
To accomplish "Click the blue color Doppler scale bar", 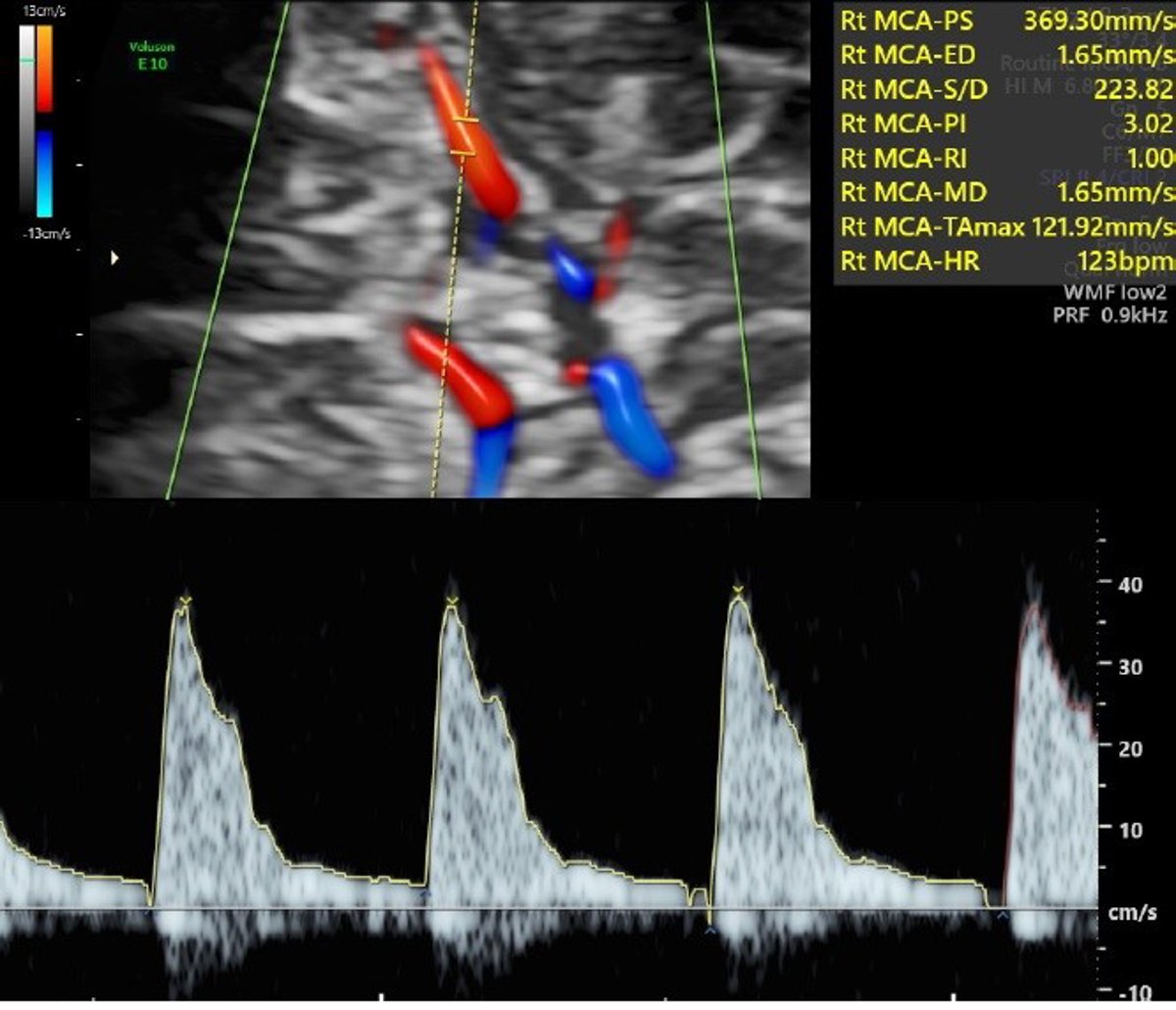I will [x=45, y=173].
